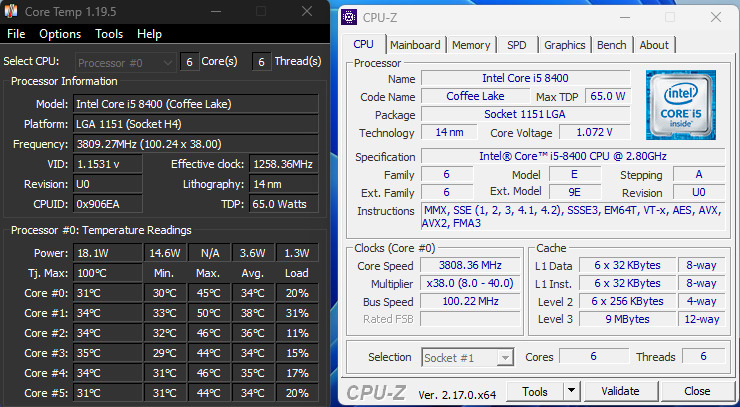Click the Core Temp application icon in title bar
The width and height of the screenshot is (740, 407).
point(11,11)
